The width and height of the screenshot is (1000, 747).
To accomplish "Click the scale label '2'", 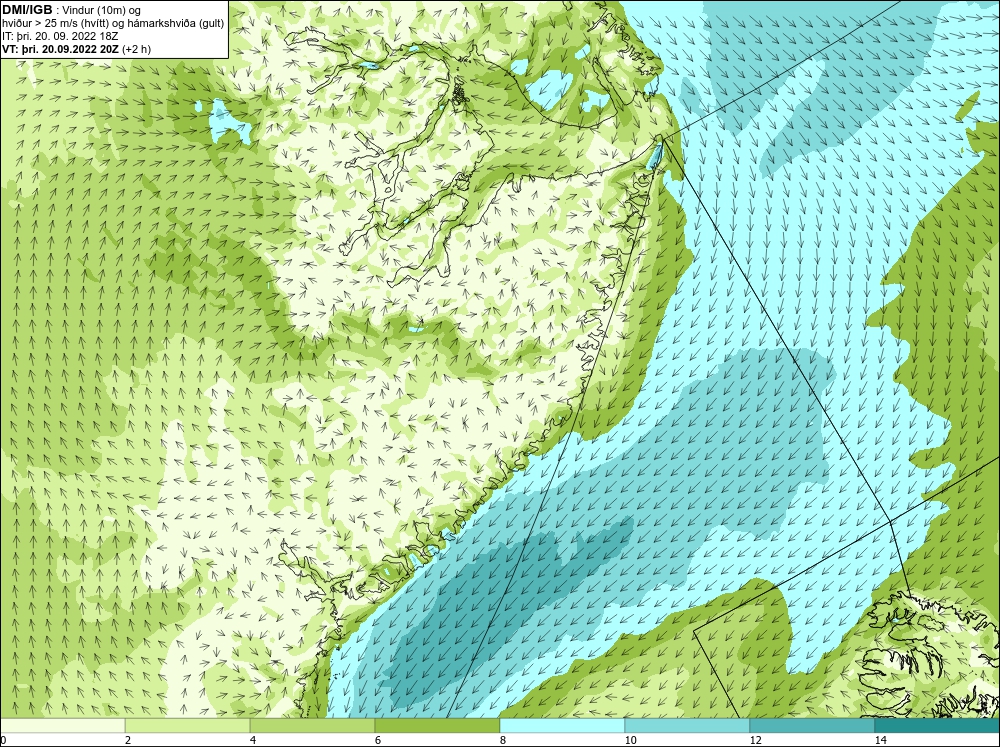I will [128, 740].
